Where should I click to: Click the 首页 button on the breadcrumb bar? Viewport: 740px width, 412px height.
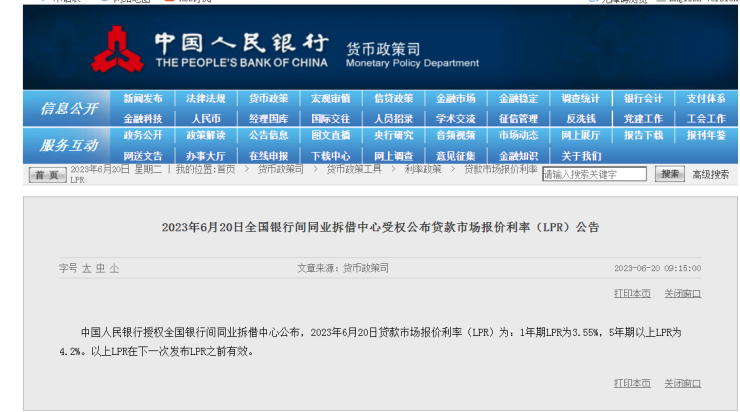point(47,175)
